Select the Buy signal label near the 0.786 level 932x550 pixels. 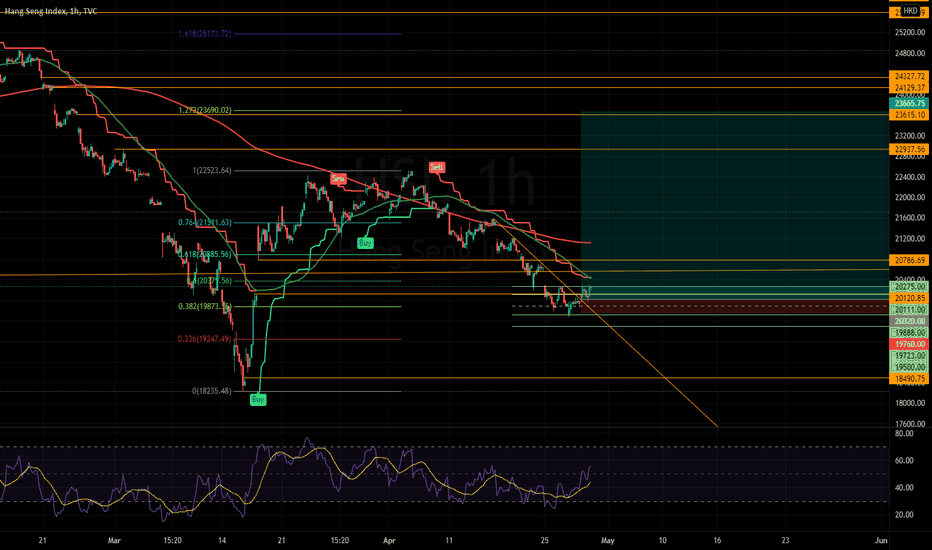[x=365, y=243]
